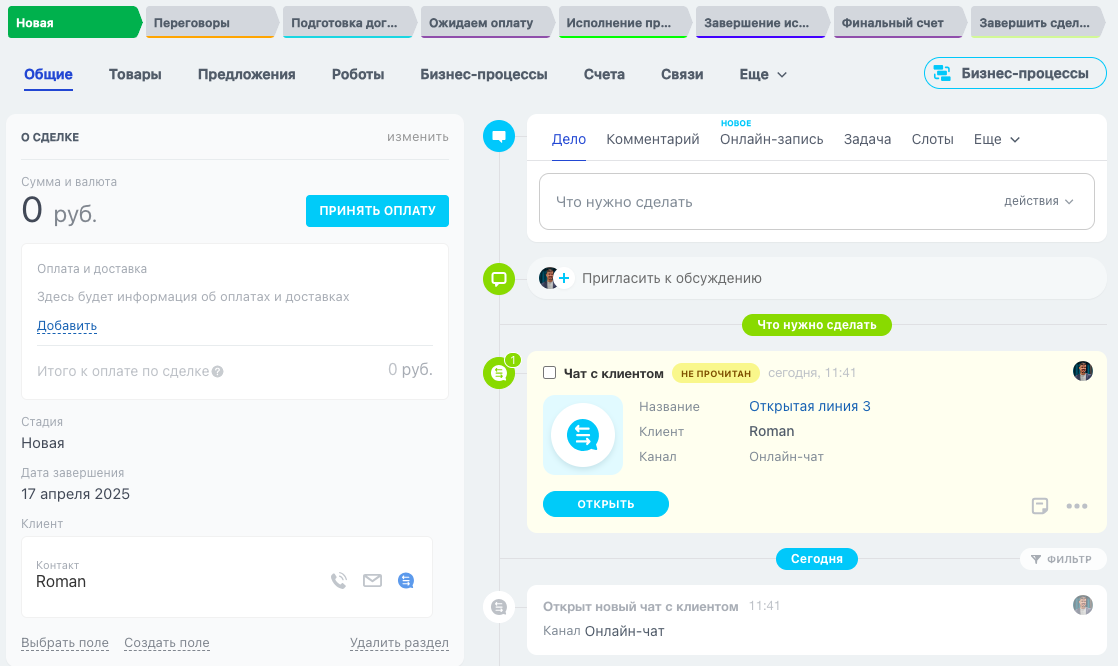Click the ОТКРЫТЬ chat button
The height and width of the screenshot is (666, 1118).
point(605,504)
